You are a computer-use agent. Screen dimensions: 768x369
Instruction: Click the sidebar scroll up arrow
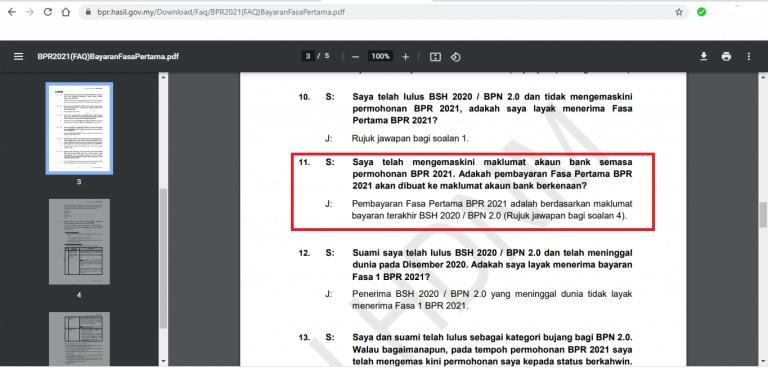click(163, 77)
